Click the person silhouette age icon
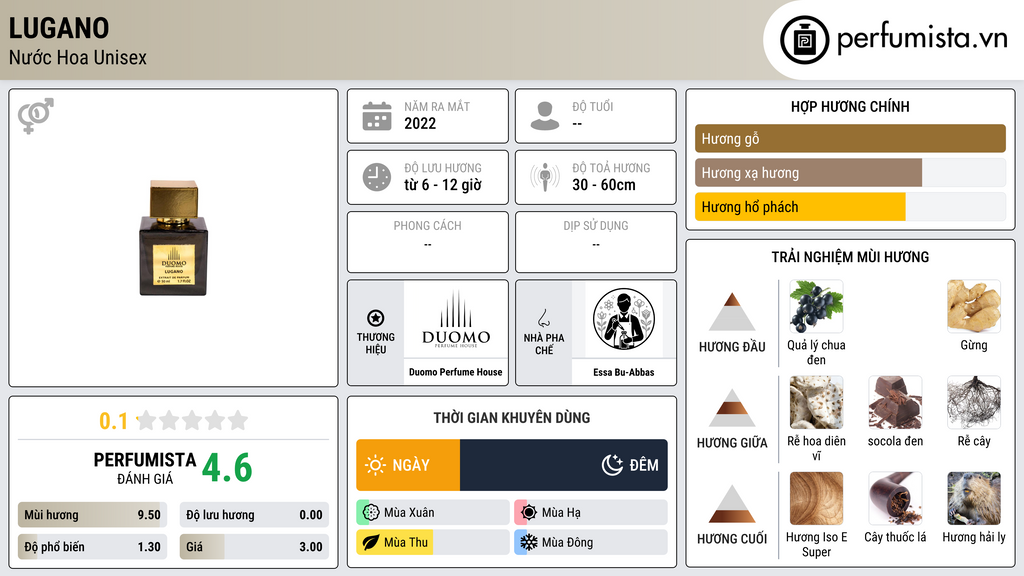 point(545,116)
